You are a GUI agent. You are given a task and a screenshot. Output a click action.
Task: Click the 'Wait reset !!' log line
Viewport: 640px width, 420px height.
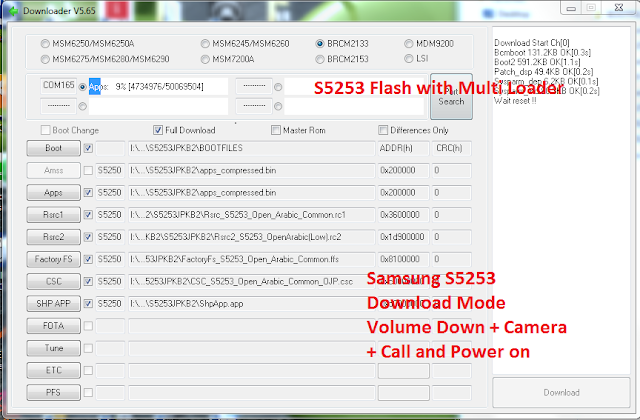[515, 101]
